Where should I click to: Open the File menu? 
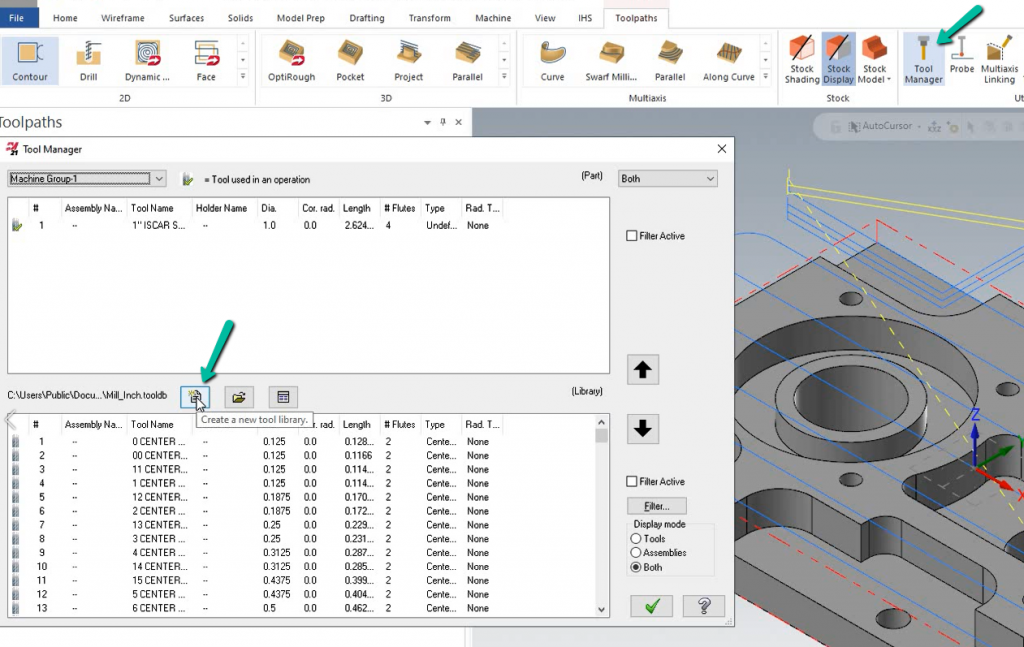[x=17, y=18]
